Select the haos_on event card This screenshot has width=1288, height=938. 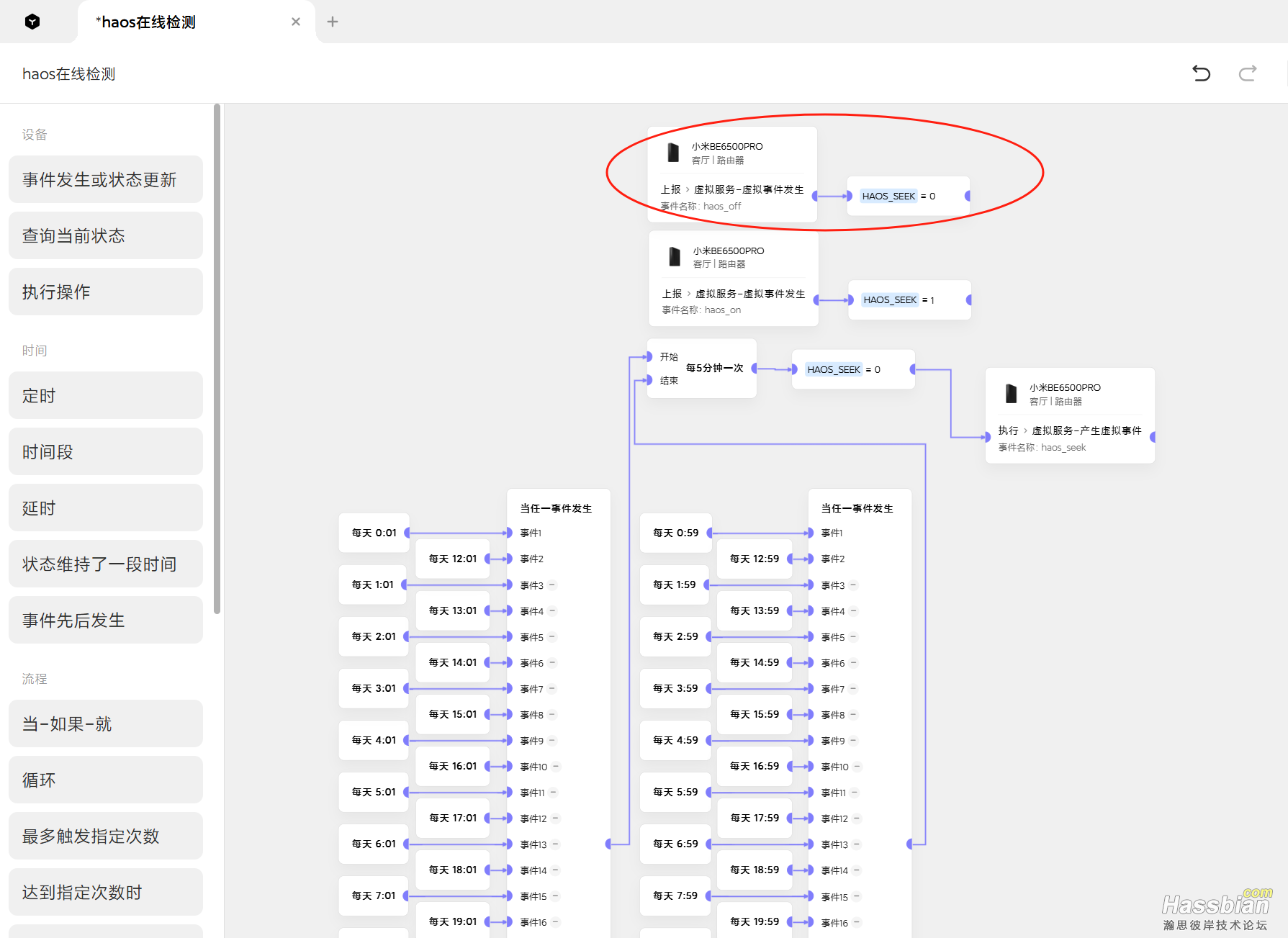[734, 278]
